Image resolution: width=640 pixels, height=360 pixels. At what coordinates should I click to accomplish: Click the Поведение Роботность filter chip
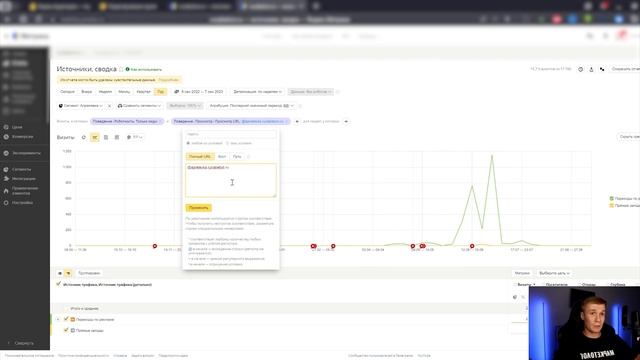pos(127,122)
